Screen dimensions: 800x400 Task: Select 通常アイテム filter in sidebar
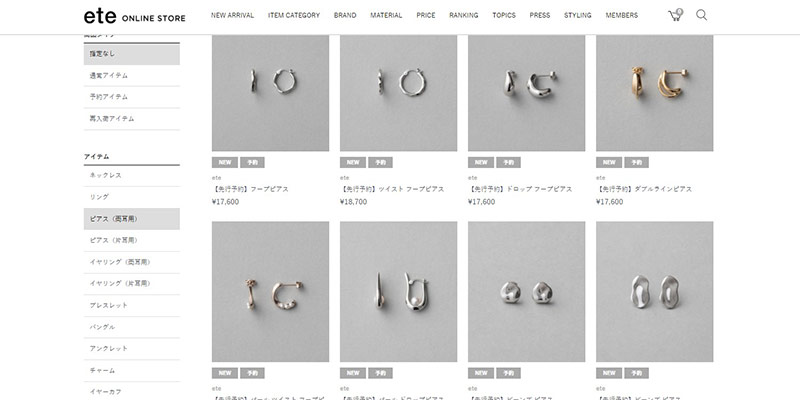[x=132, y=76]
